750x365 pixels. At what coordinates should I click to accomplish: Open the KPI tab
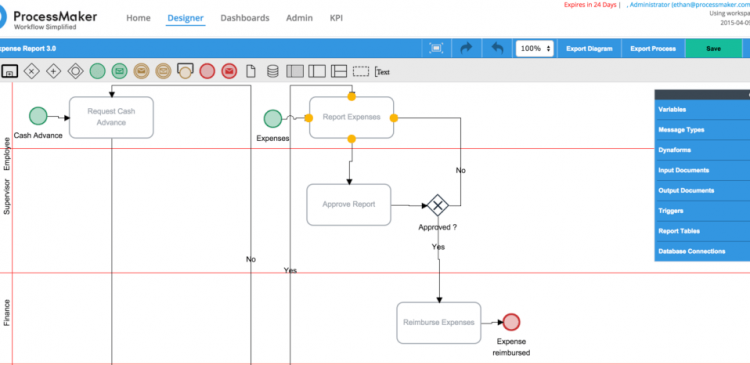coord(336,18)
